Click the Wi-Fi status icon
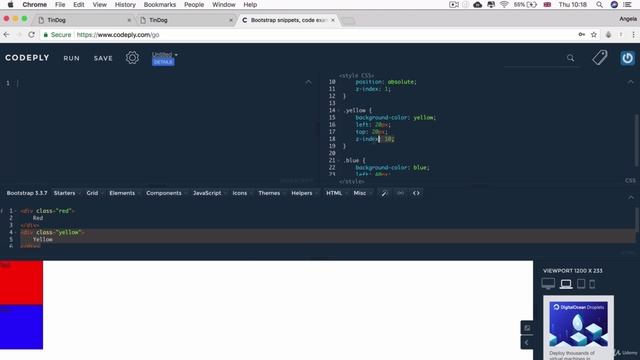640x360 pixels. 504,4
